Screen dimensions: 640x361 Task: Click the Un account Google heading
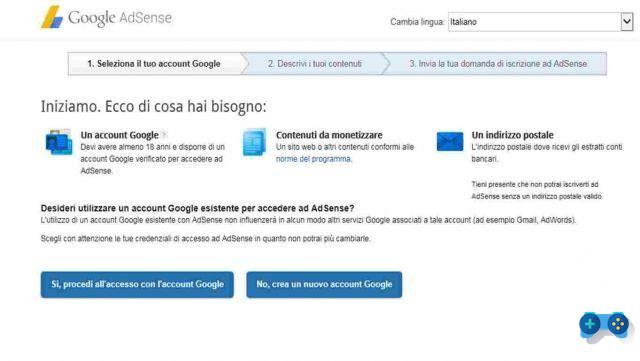pyautogui.click(x=120, y=135)
